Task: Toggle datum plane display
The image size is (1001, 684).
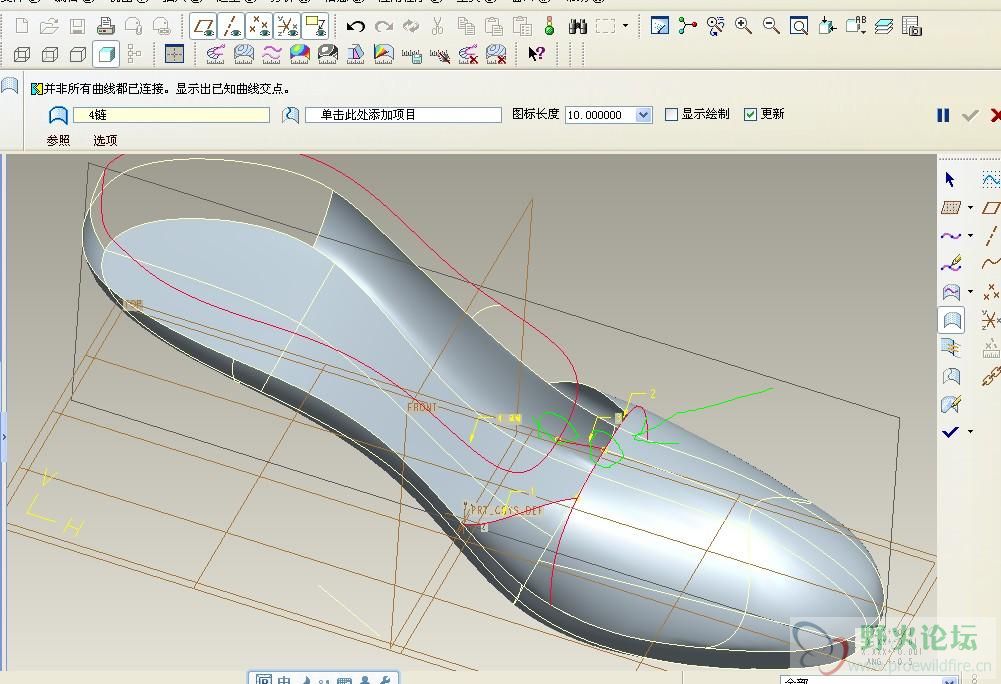Action: point(204,26)
